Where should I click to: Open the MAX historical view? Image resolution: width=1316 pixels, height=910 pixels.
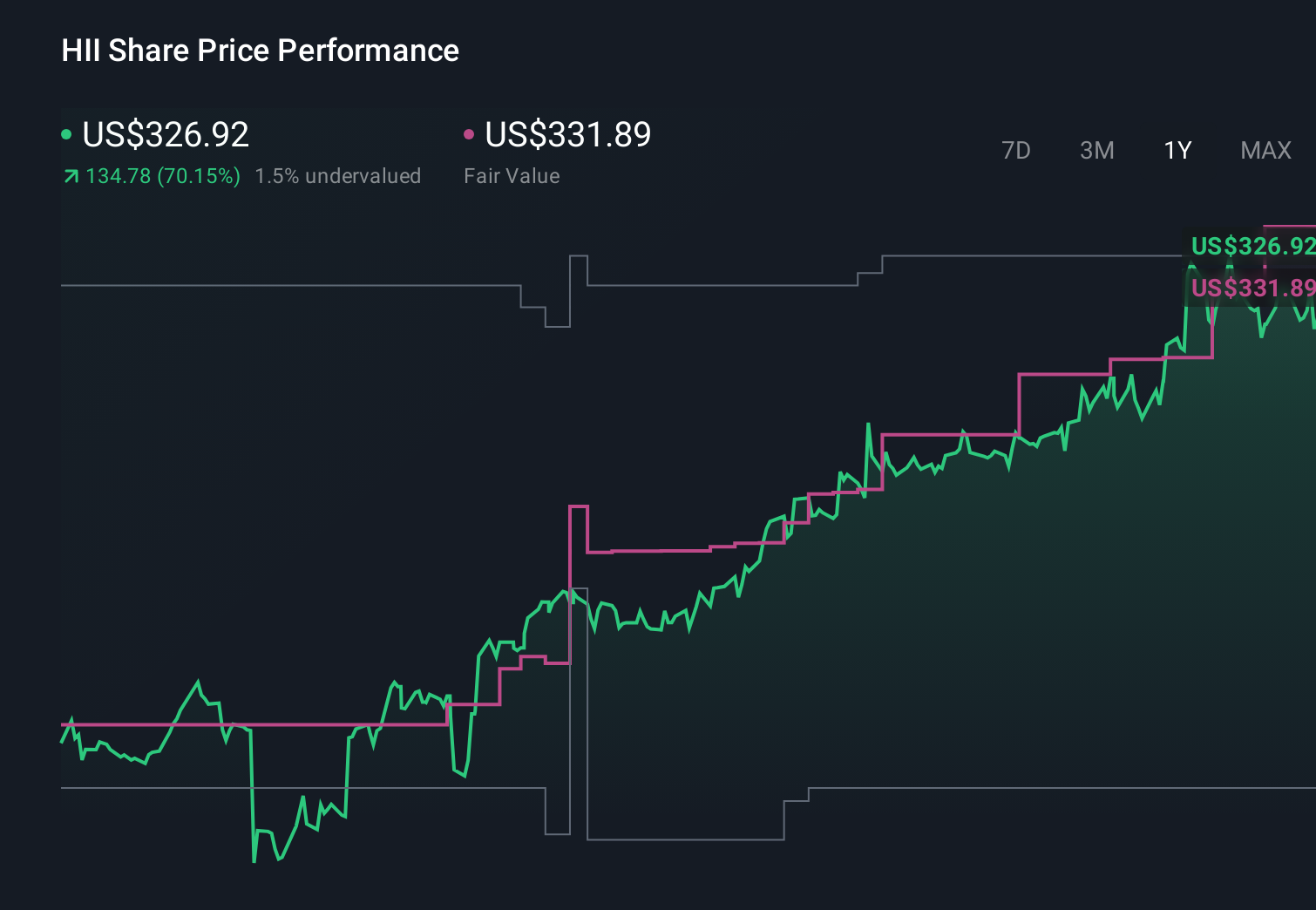(1265, 150)
